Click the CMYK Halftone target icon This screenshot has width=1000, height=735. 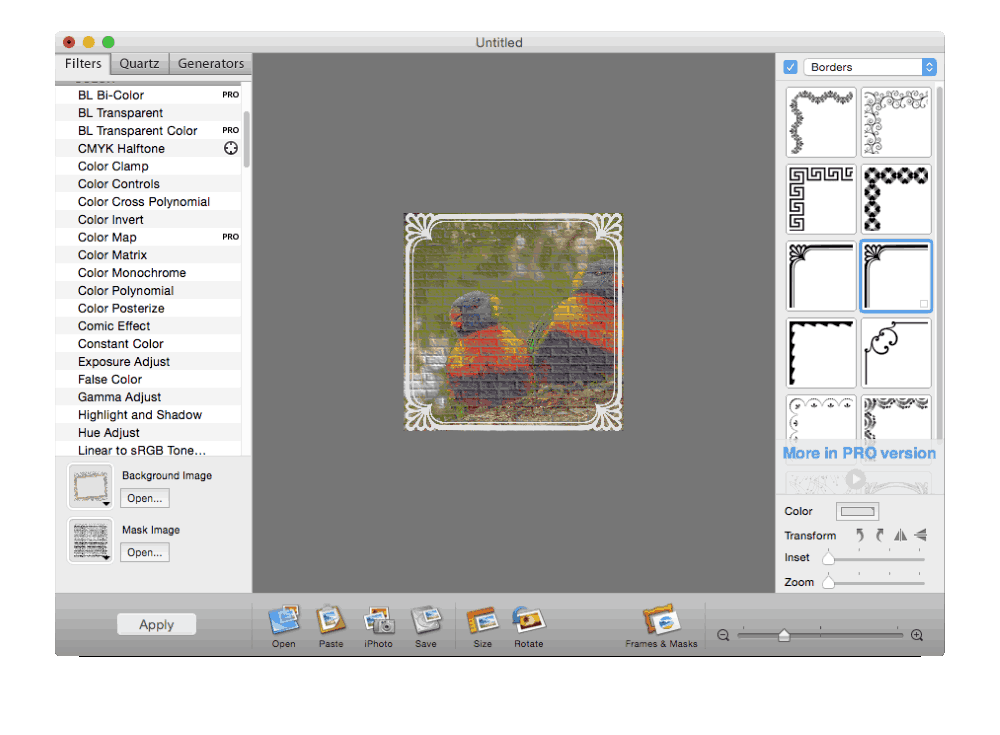[231, 148]
